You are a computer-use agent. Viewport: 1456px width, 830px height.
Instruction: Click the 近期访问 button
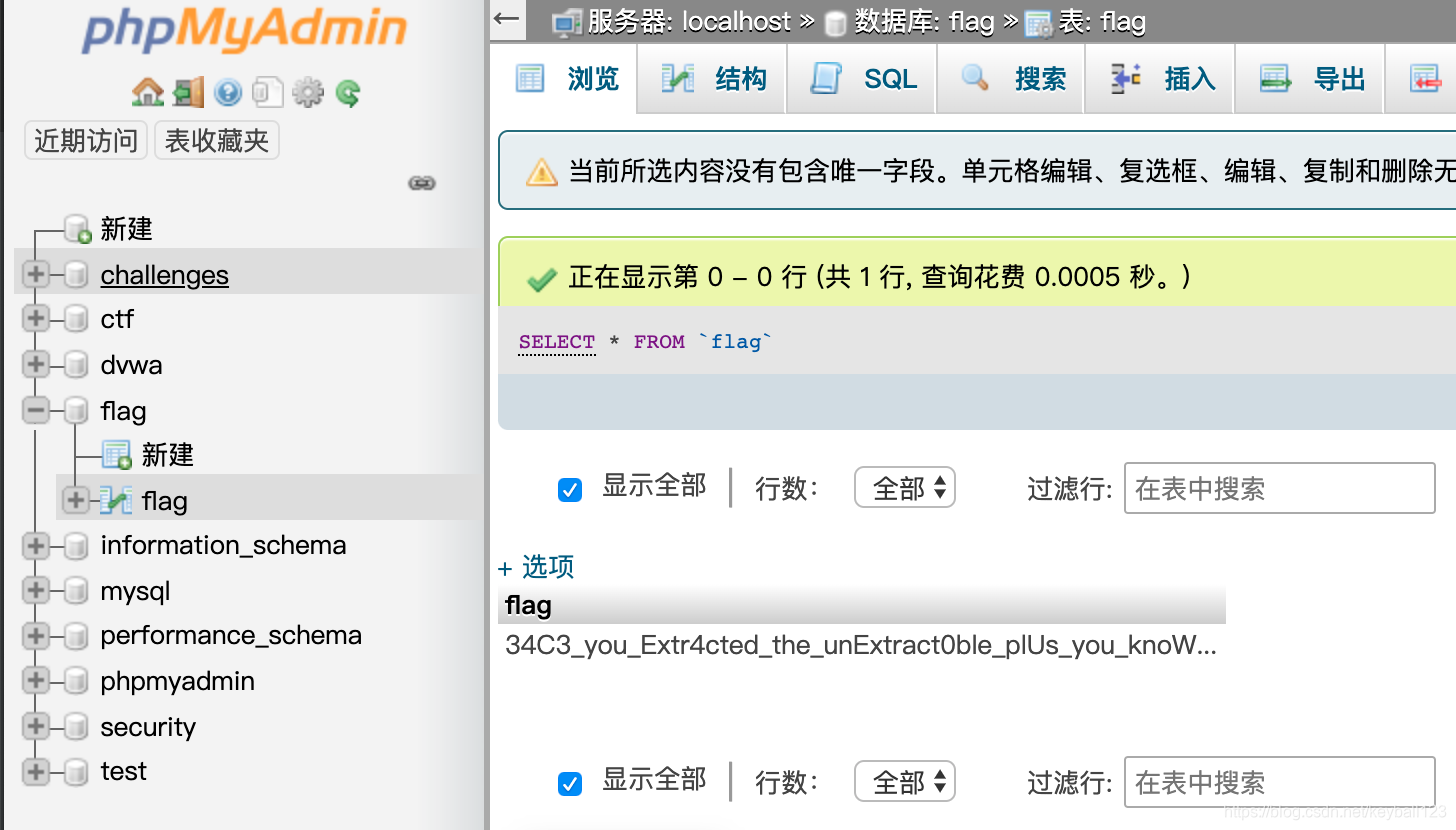[86, 141]
